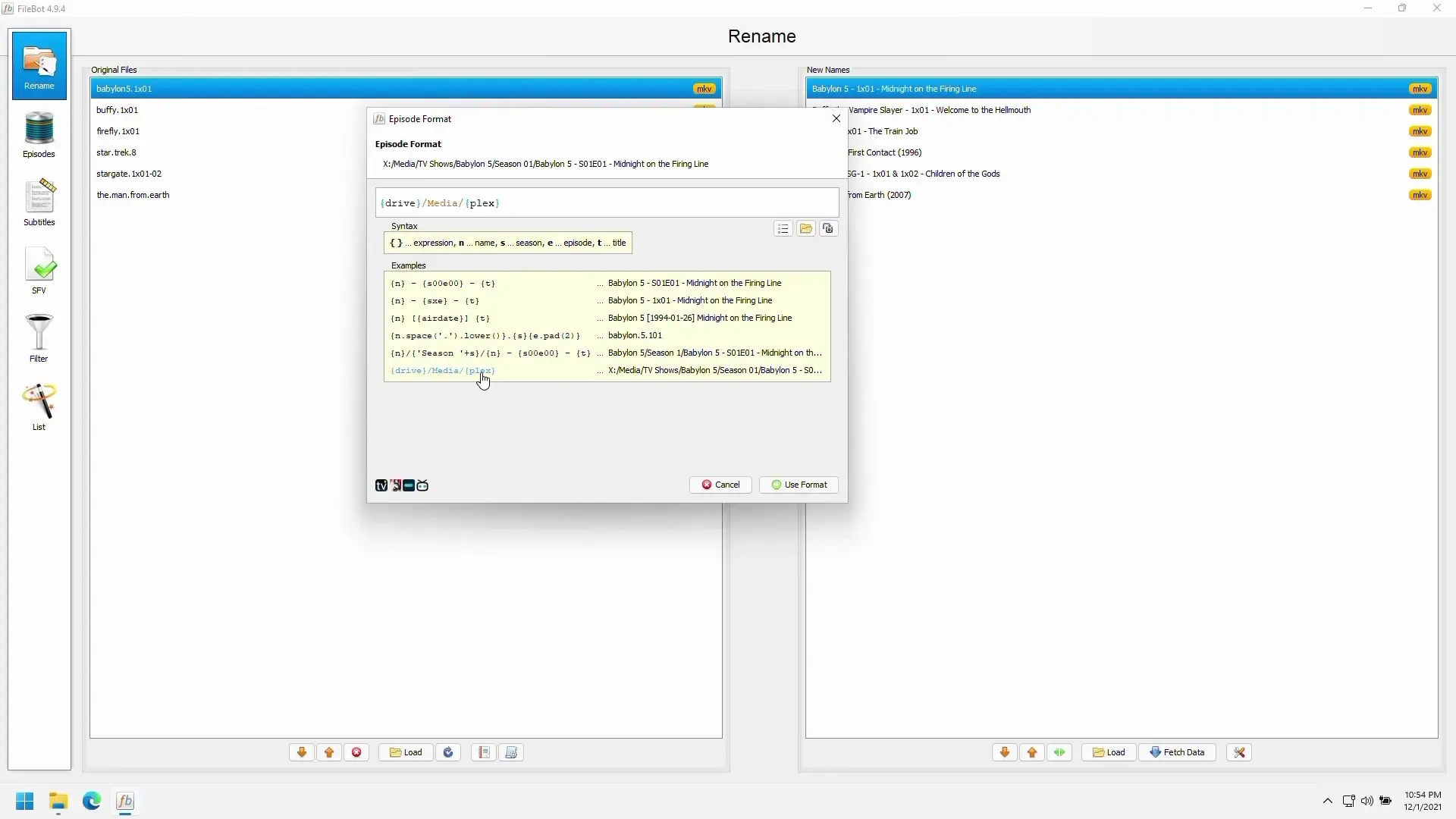Choose the {n} [{airdate}] {t} example
The image size is (1456, 819).
(440, 318)
